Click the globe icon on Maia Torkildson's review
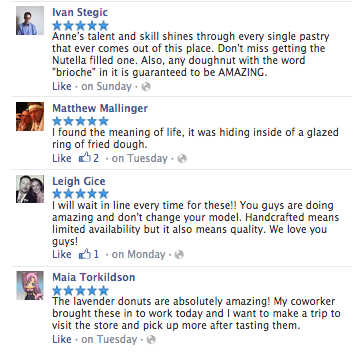The width and height of the screenshot is (364, 361). [x=151, y=340]
